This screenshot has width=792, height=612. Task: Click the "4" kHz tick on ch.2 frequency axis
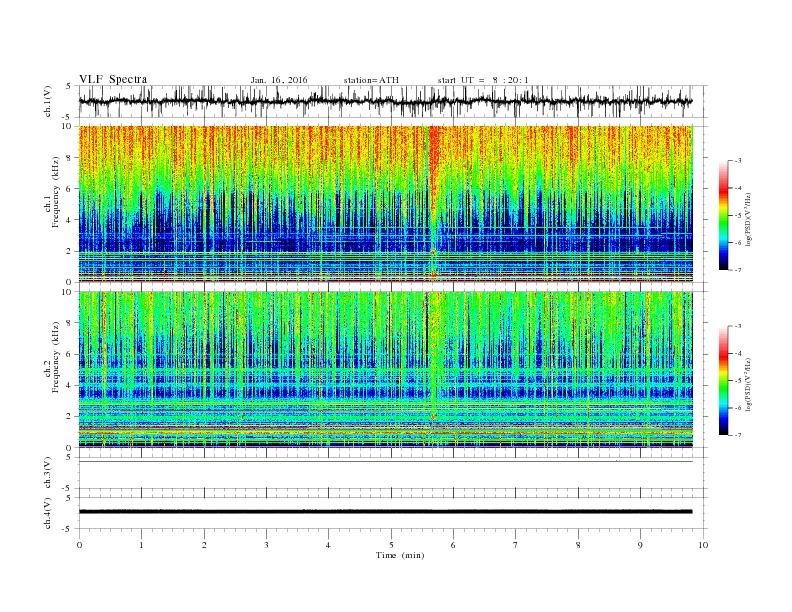(70, 385)
